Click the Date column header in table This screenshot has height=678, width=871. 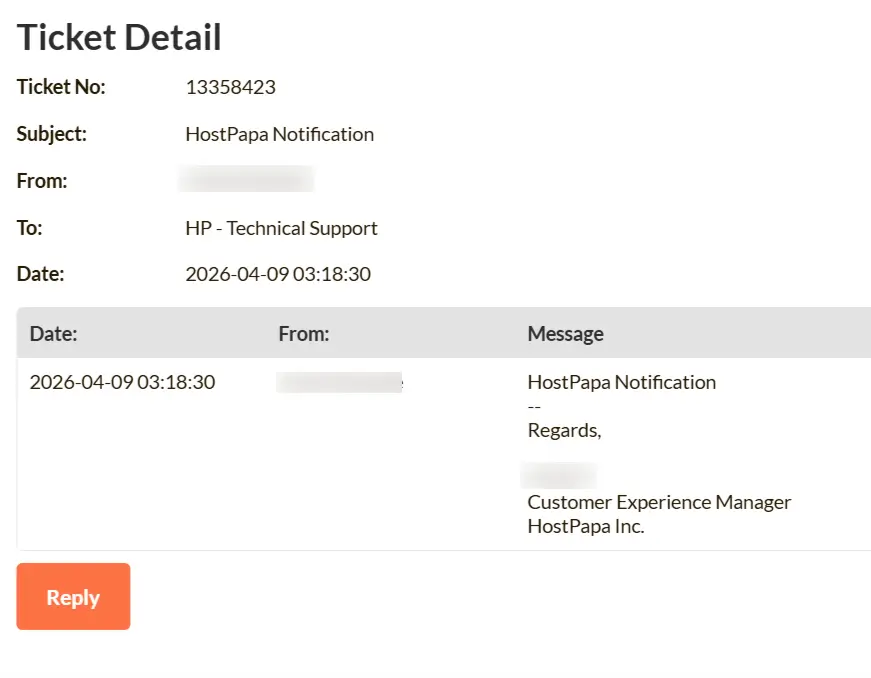pos(54,334)
